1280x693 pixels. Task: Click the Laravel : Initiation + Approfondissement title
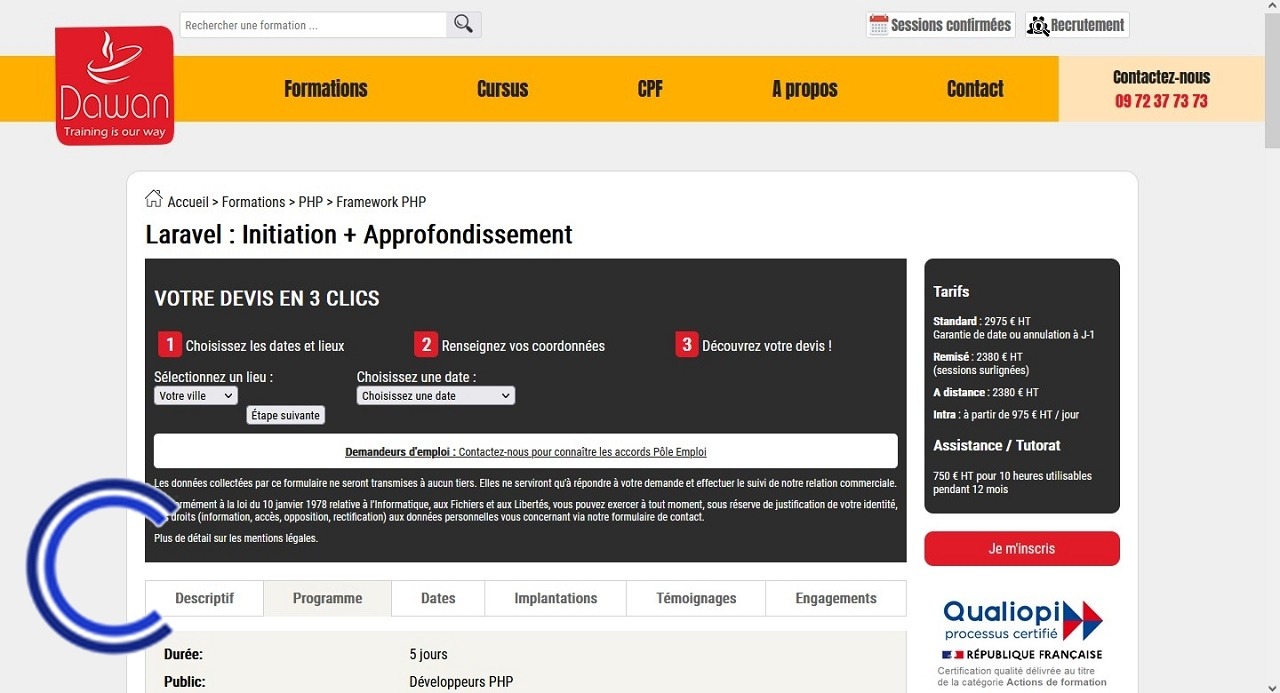pos(359,235)
